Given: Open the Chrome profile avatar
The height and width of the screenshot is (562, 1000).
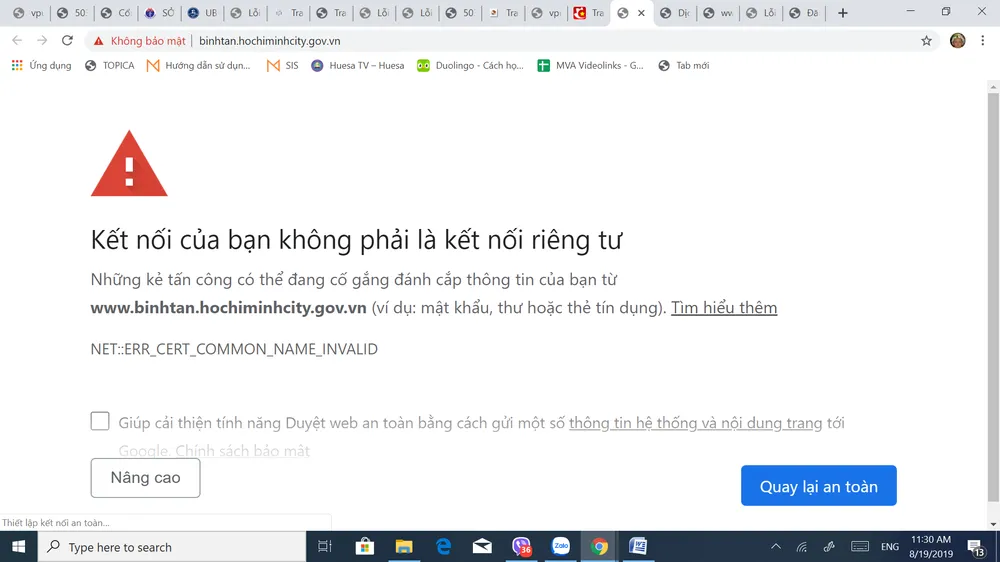Looking at the screenshot, I should coord(957,41).
